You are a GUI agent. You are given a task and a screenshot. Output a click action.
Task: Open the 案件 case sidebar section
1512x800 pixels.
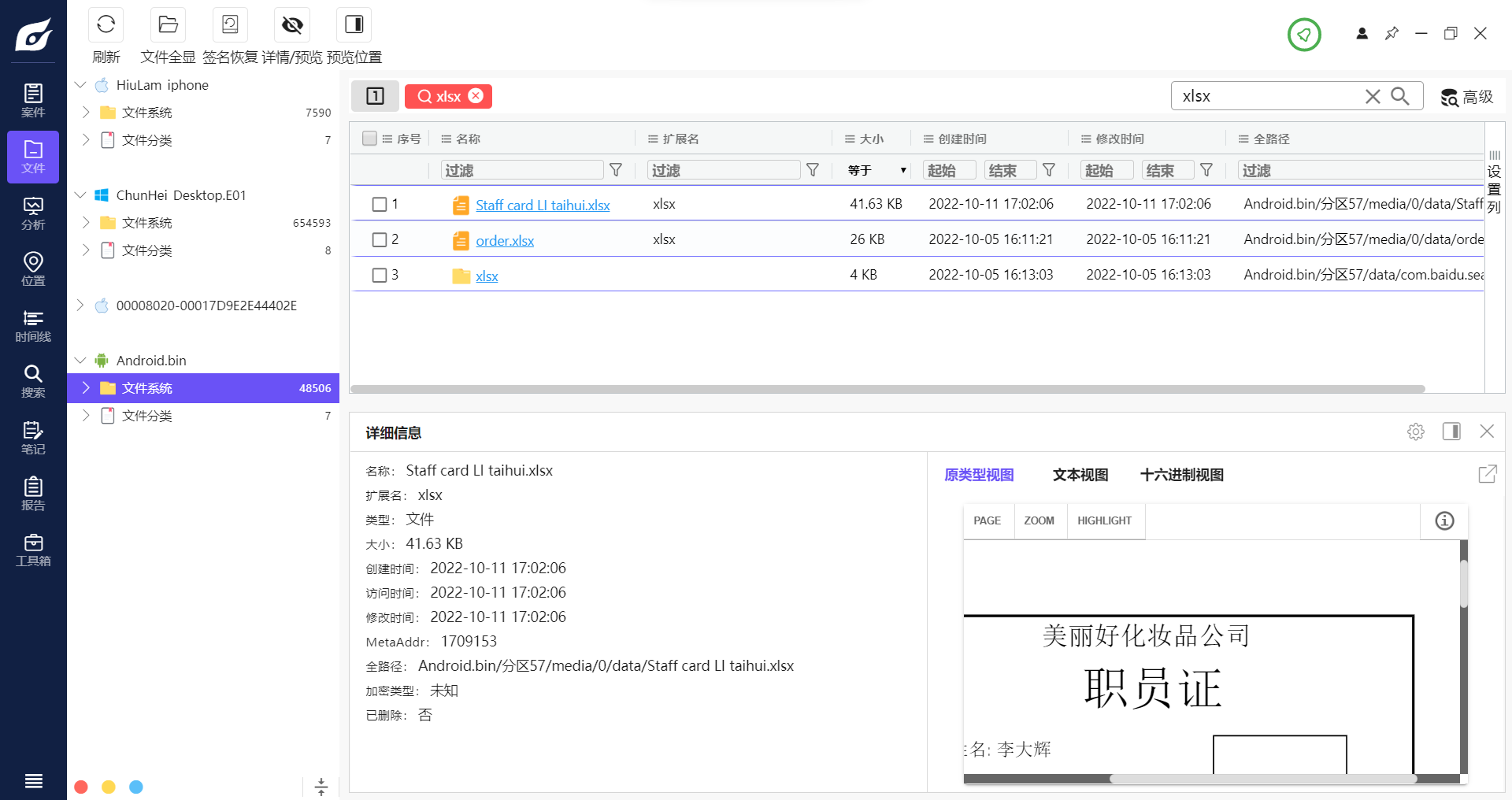pos(33,101)
